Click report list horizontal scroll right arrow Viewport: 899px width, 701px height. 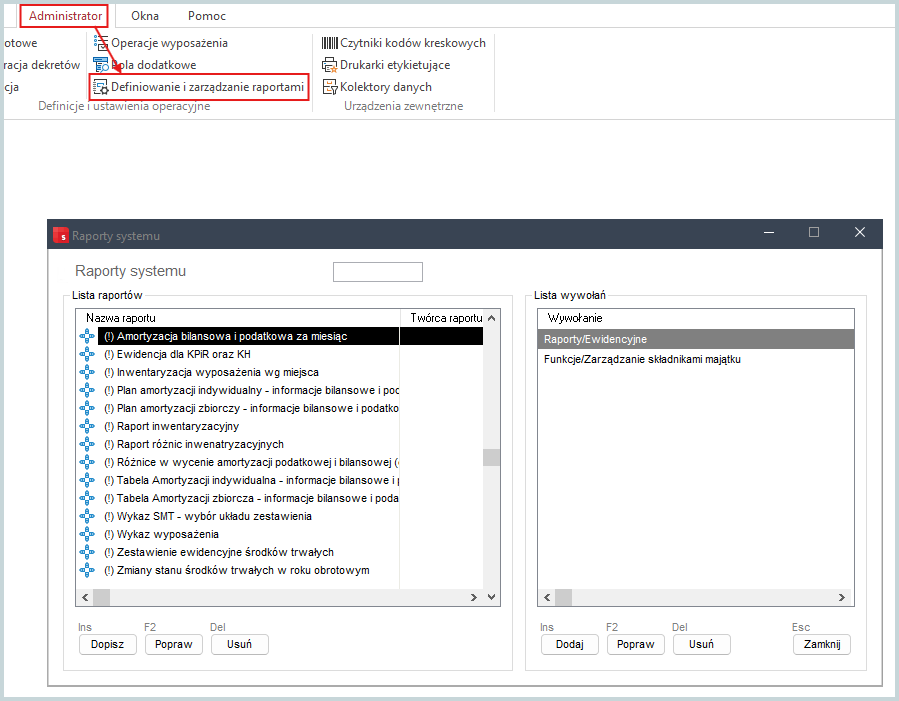tap(474, 597)
